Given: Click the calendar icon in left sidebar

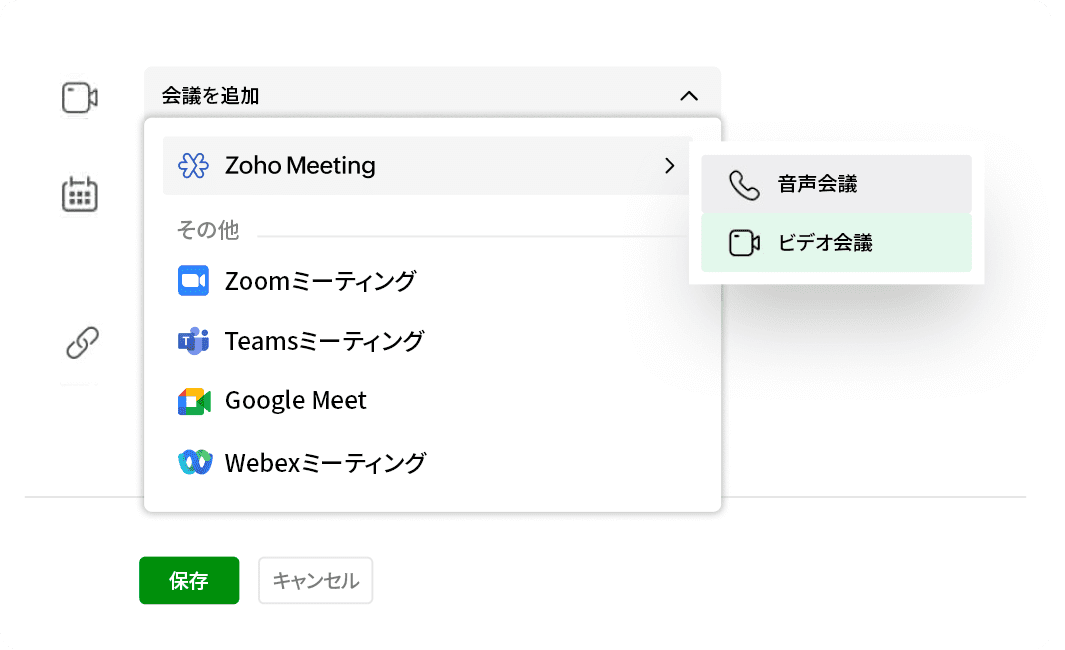Looking at the screenshot, I should pos(79,194).
